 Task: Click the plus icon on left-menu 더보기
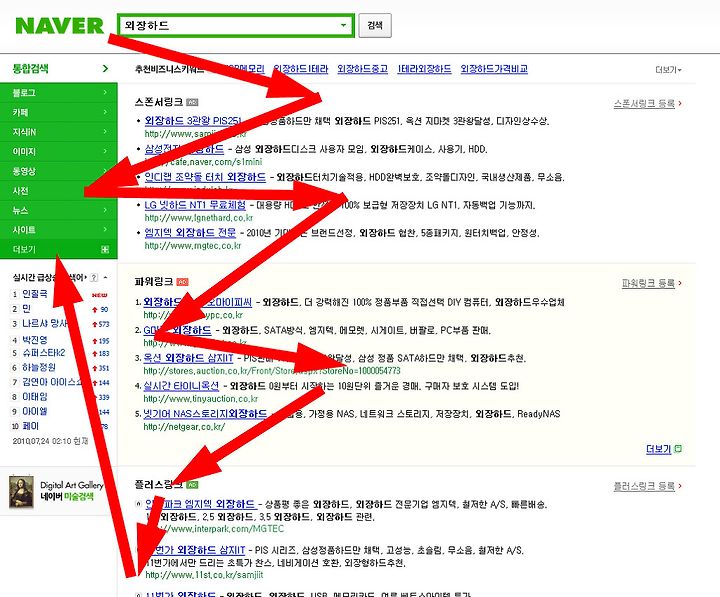click(105, 249)
